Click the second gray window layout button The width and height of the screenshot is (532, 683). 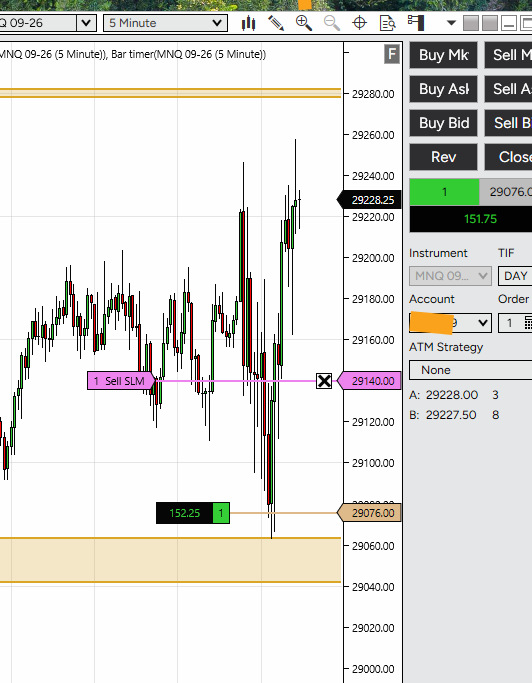point(490,23)
